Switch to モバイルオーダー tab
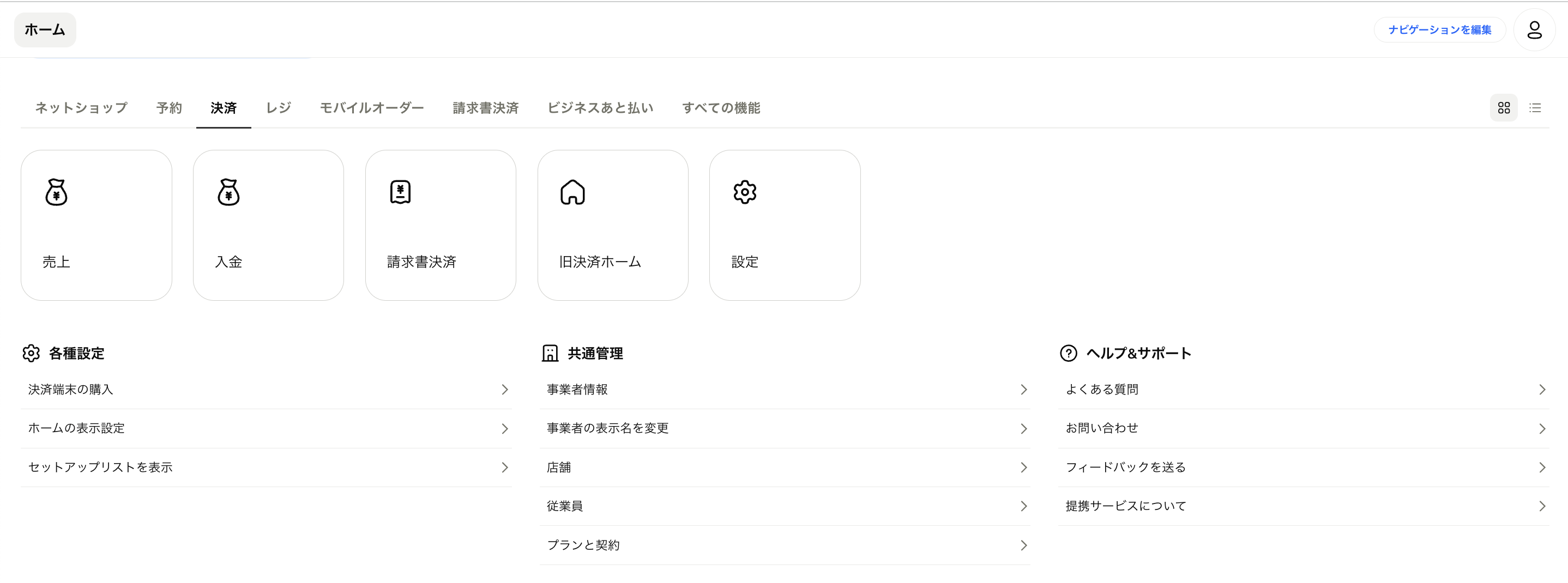The image size is (1568, 583). 372,108
